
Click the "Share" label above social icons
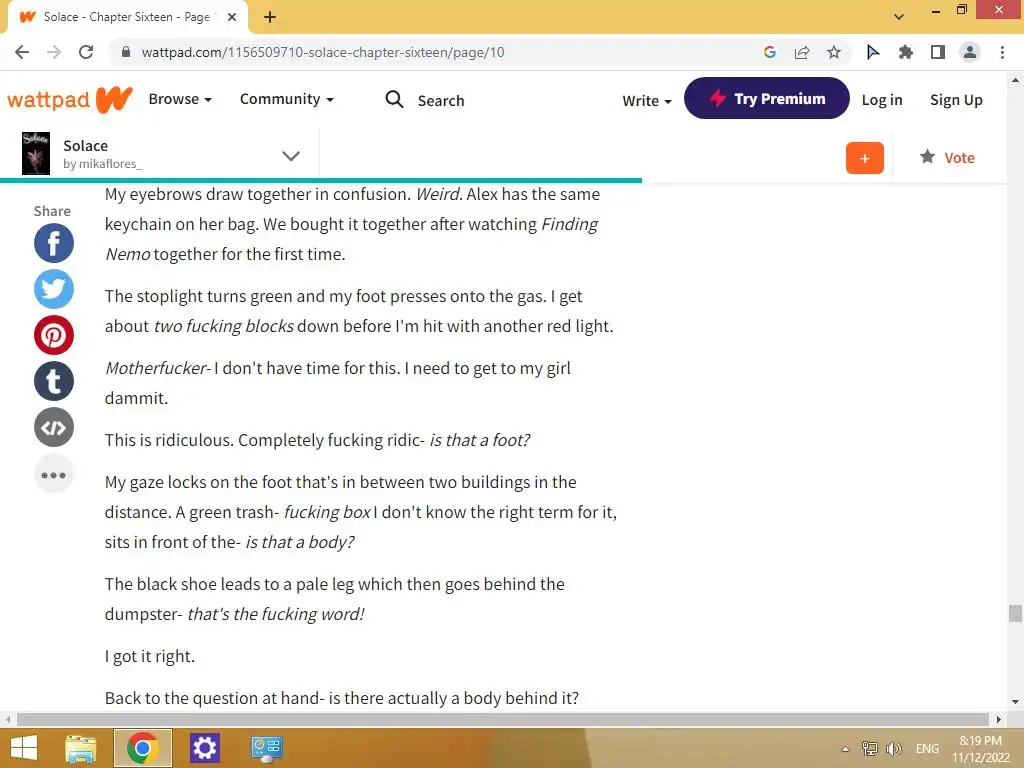pos(52,211)
